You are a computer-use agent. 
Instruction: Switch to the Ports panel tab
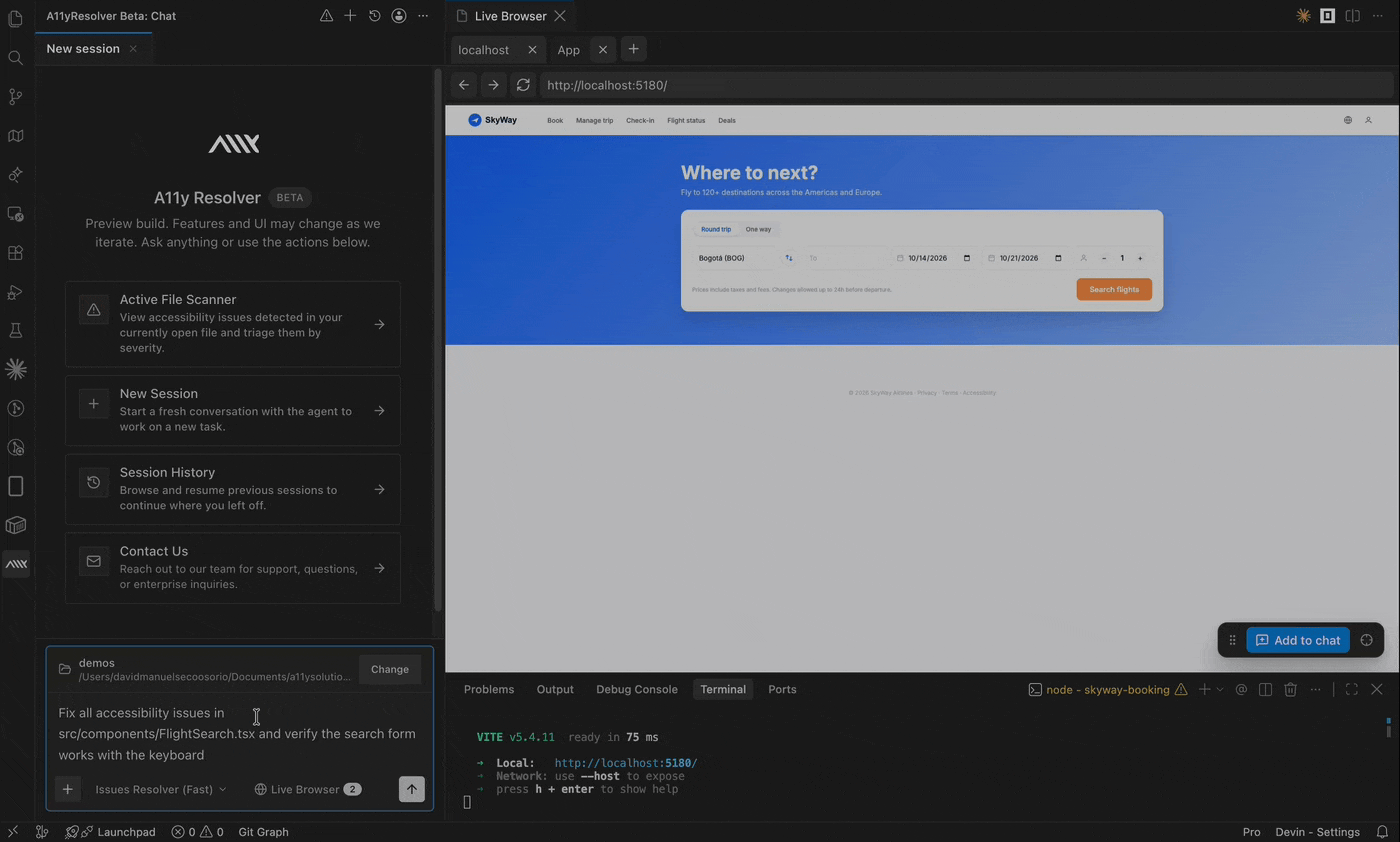point(782,689)
